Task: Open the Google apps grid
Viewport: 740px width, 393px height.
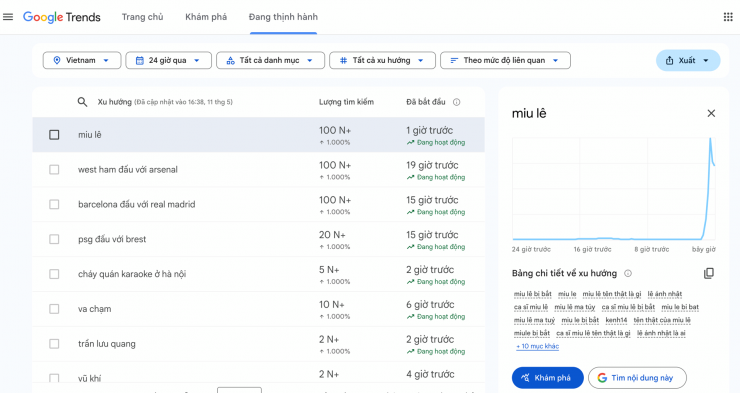Action: pyautogui.click(x=728, y=17)
